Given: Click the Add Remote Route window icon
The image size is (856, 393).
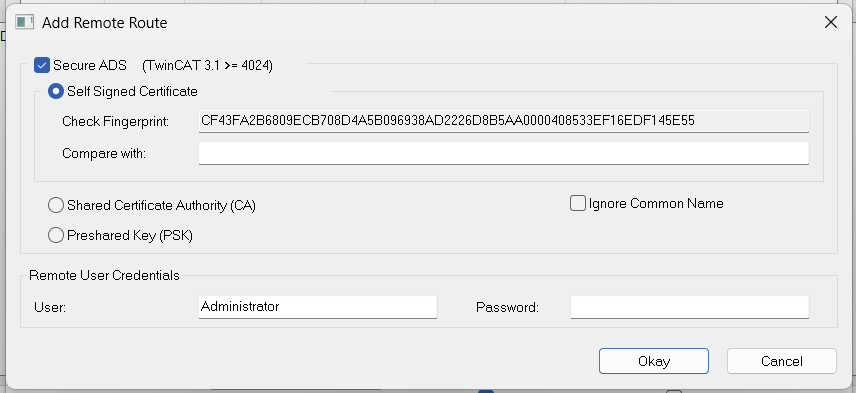Looking at the screenshot, I should click(25, 22).
